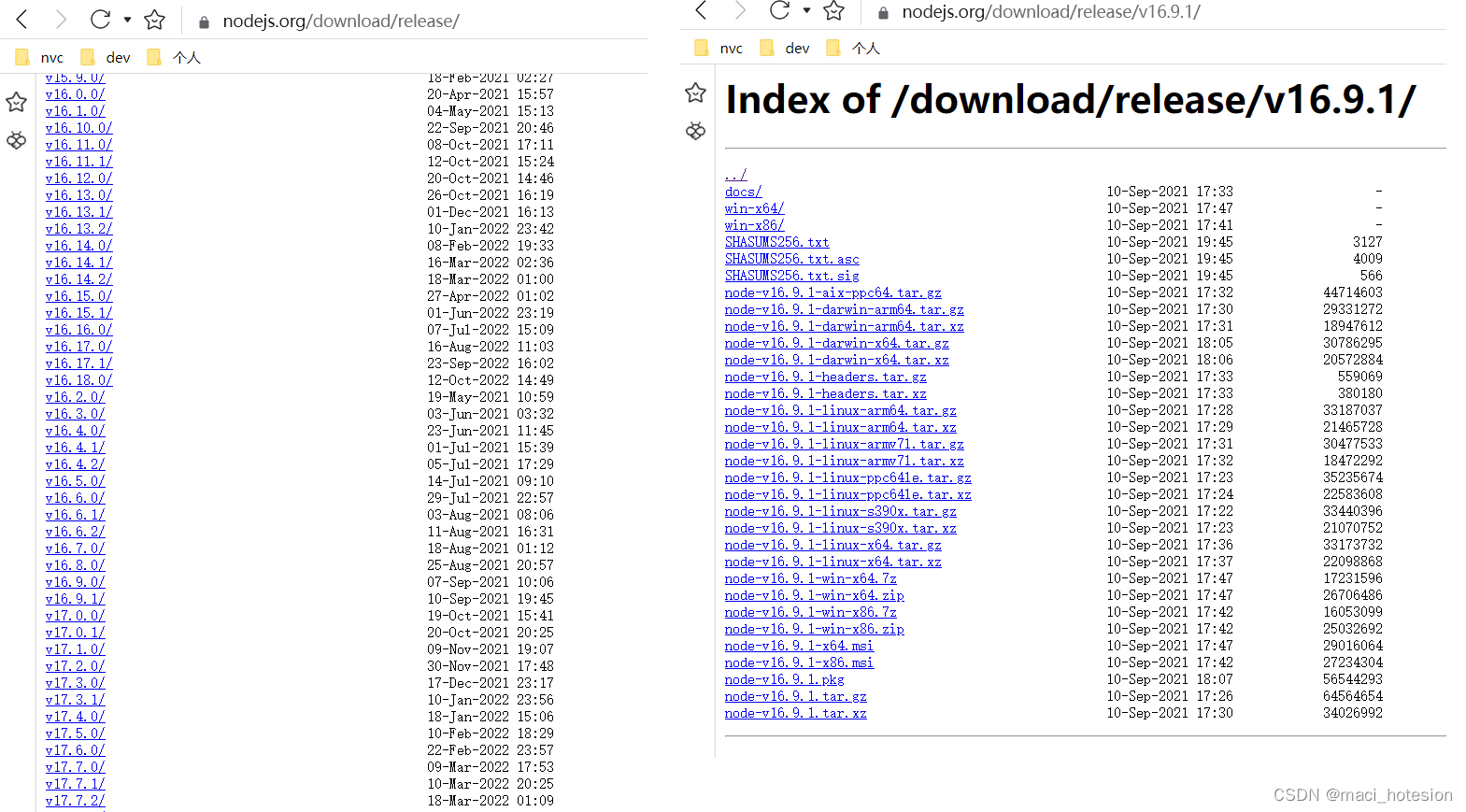The height and width of the screenshot is (812, 1466).
Task: Download node-v16.9.1-linux-s390x.tar.gz
Action: click(840, 511)
